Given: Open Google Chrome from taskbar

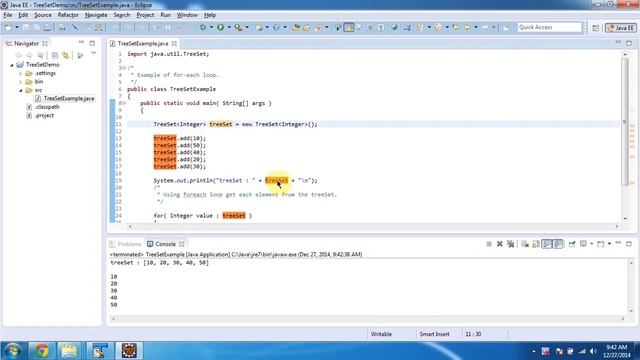Looking at the screenshot, I should (x=41, y=351).
